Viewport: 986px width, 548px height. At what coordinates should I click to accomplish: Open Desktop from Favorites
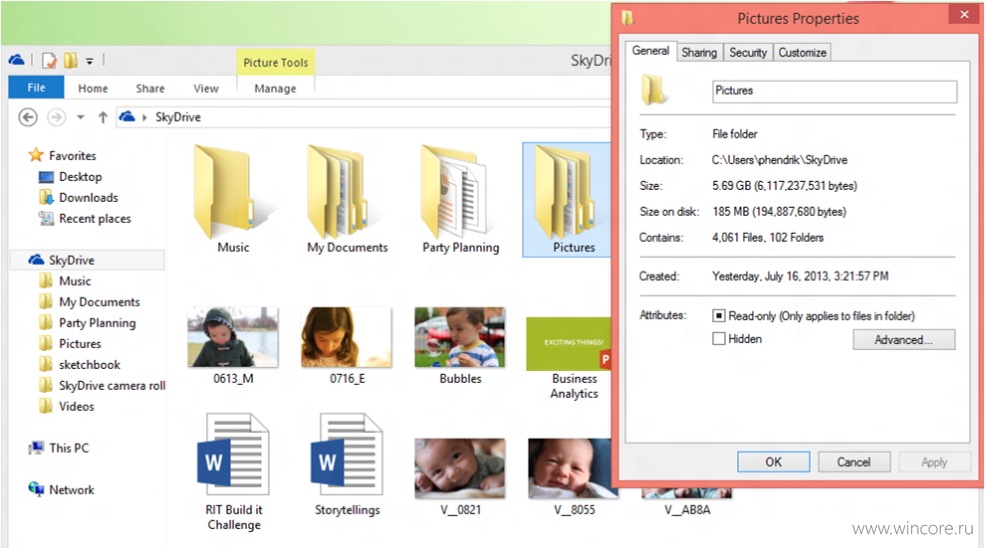[x=70, y=177]
